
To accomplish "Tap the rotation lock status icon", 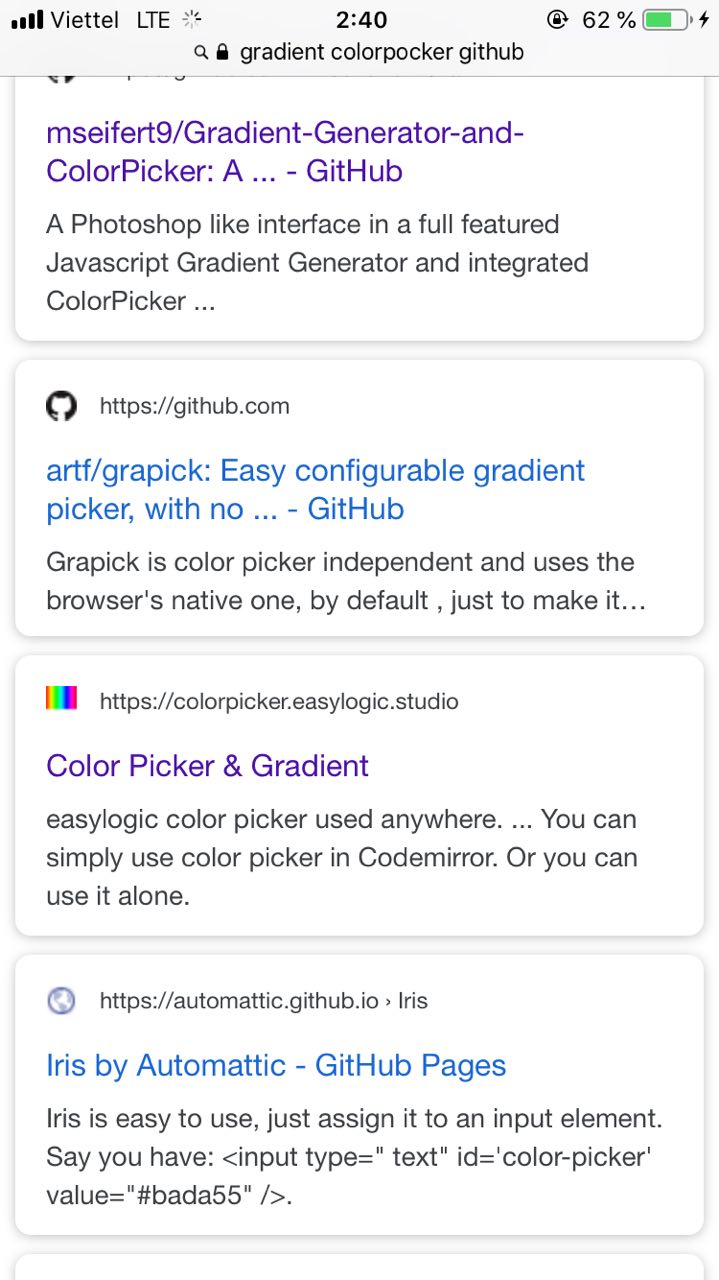I will pos(557,20).
